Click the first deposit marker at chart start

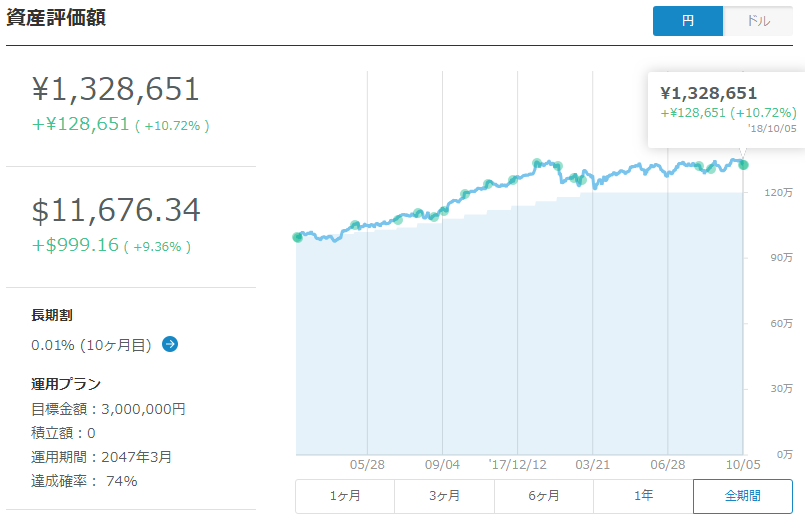click(x=297, y=237)
